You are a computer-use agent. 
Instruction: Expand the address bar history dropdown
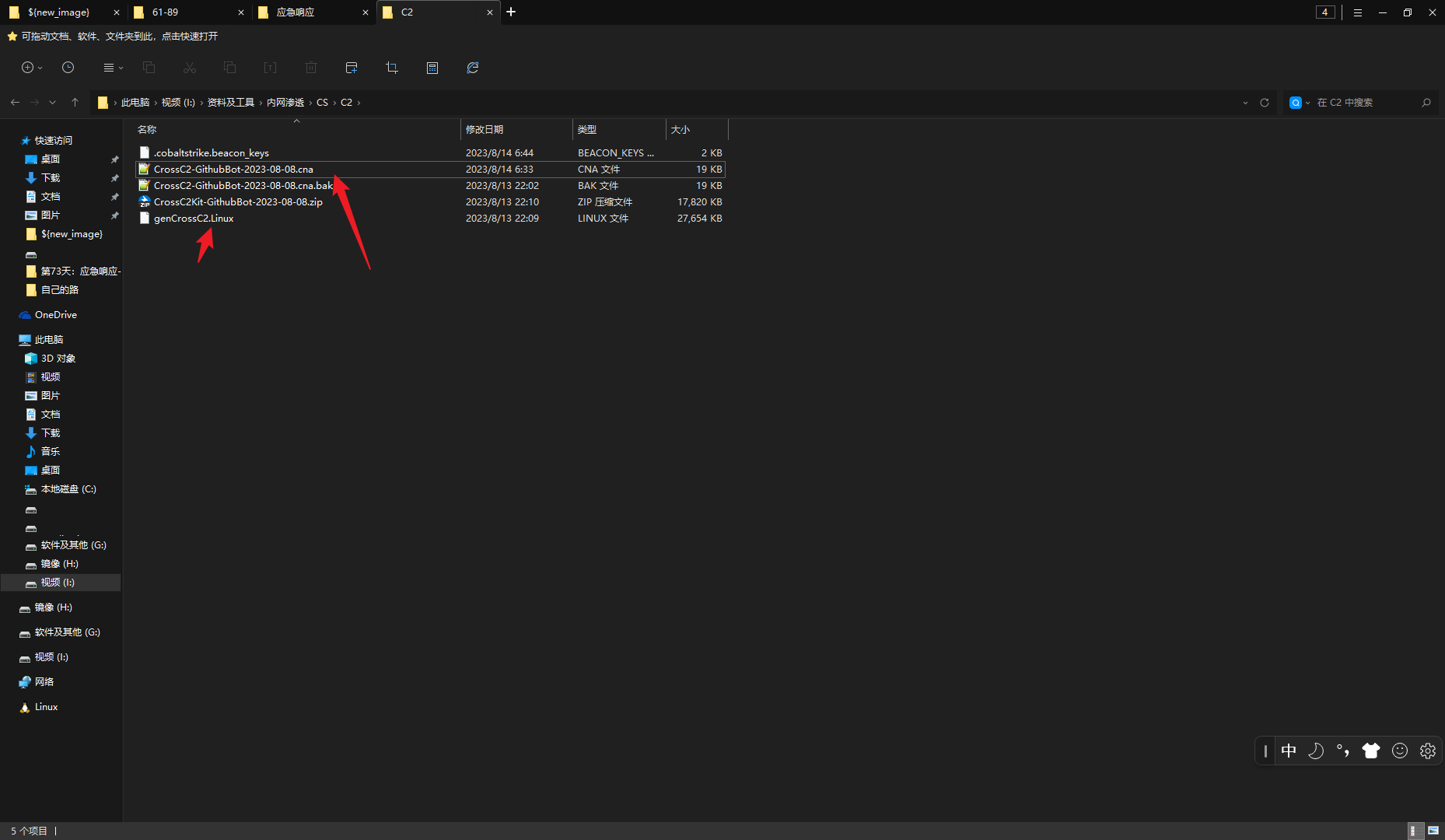[x=1245, y=102]
